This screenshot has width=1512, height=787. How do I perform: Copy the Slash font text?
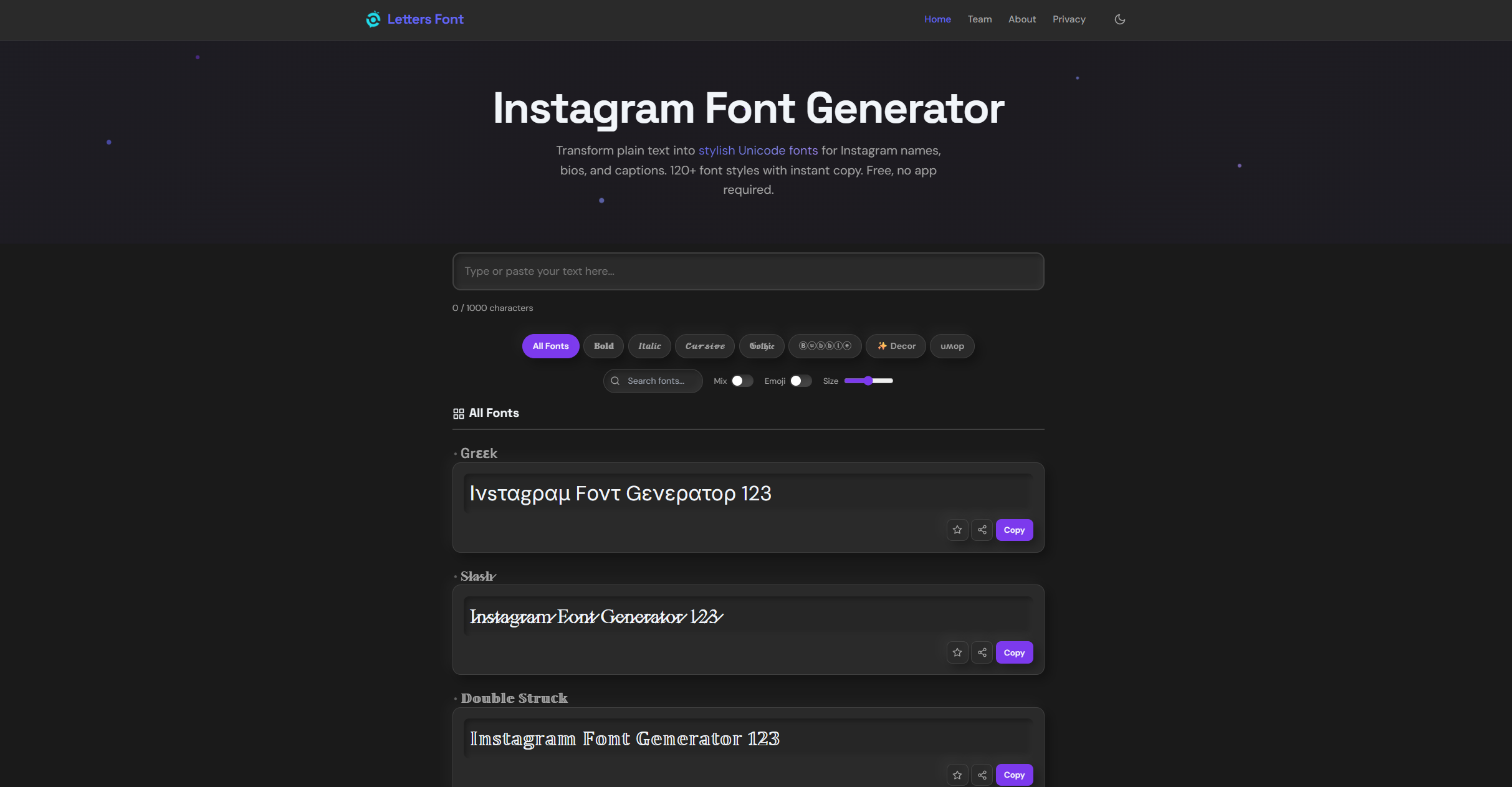[x=1014, y=652]
